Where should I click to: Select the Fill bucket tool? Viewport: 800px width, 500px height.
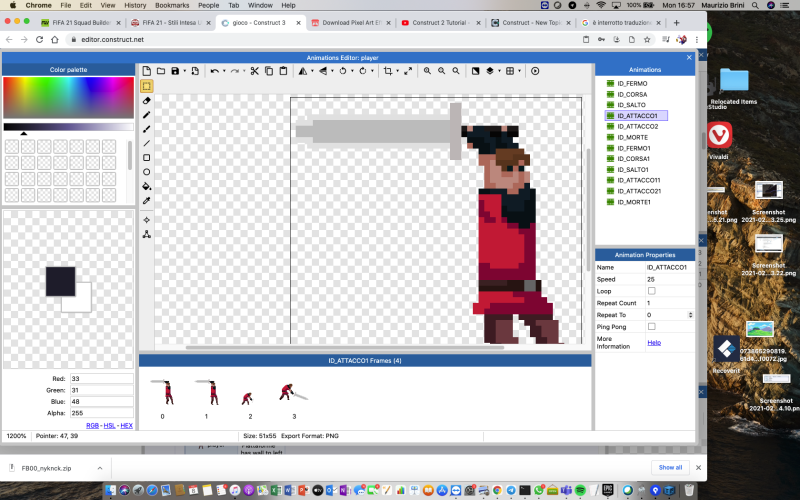coord(146,186)
